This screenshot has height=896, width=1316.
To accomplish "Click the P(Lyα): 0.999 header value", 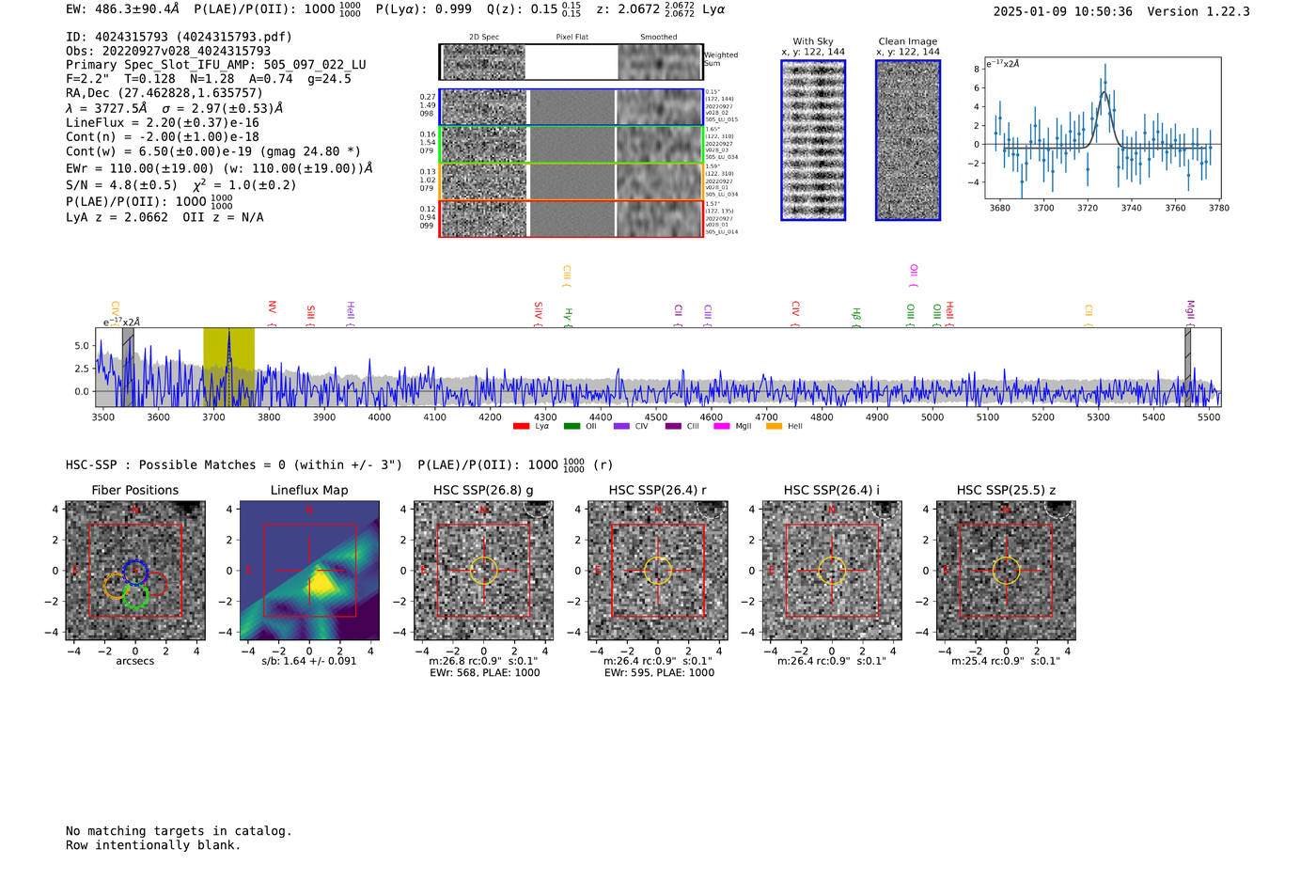I will pos(424,9).
